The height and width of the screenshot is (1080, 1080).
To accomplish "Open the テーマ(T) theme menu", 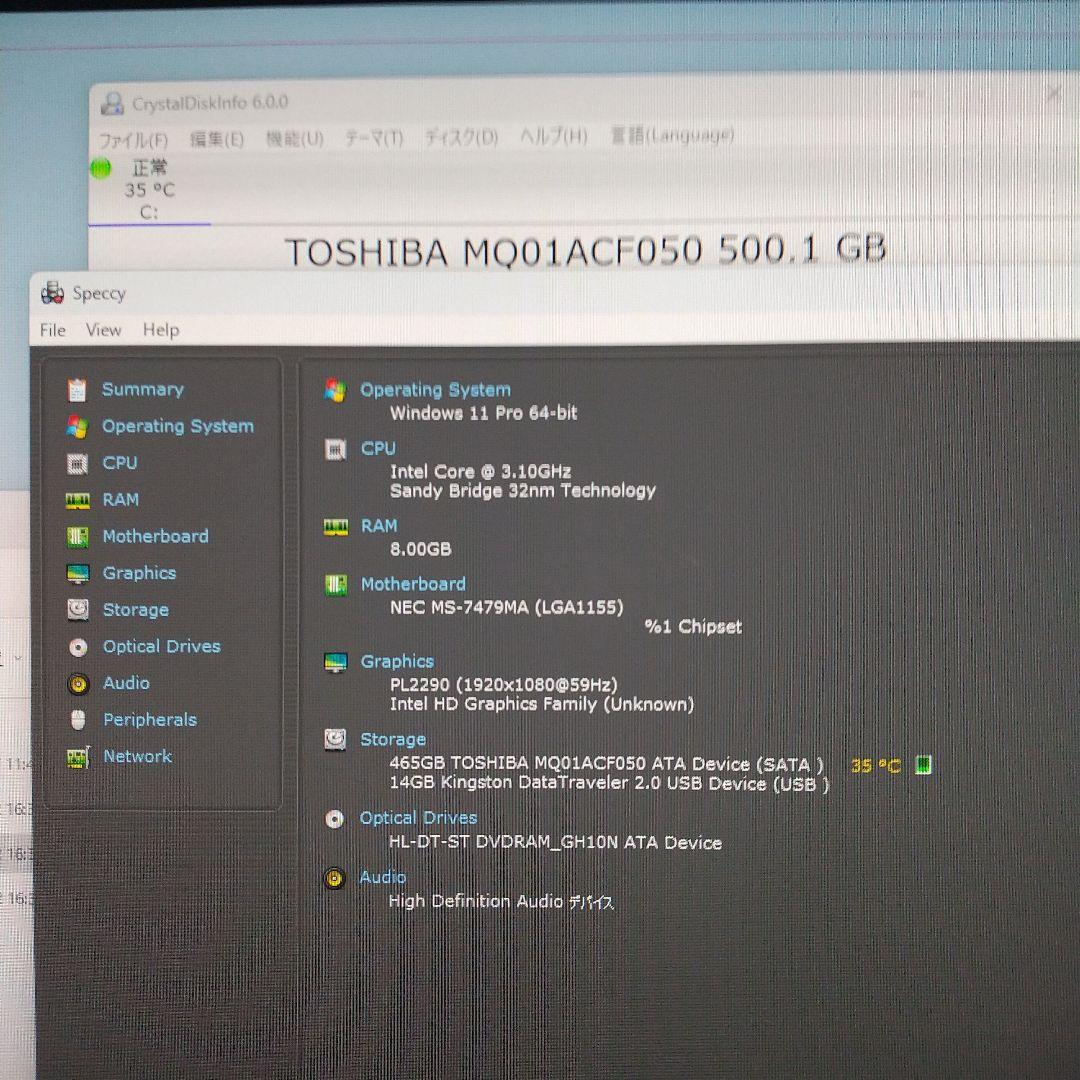I will pos(373,136).
